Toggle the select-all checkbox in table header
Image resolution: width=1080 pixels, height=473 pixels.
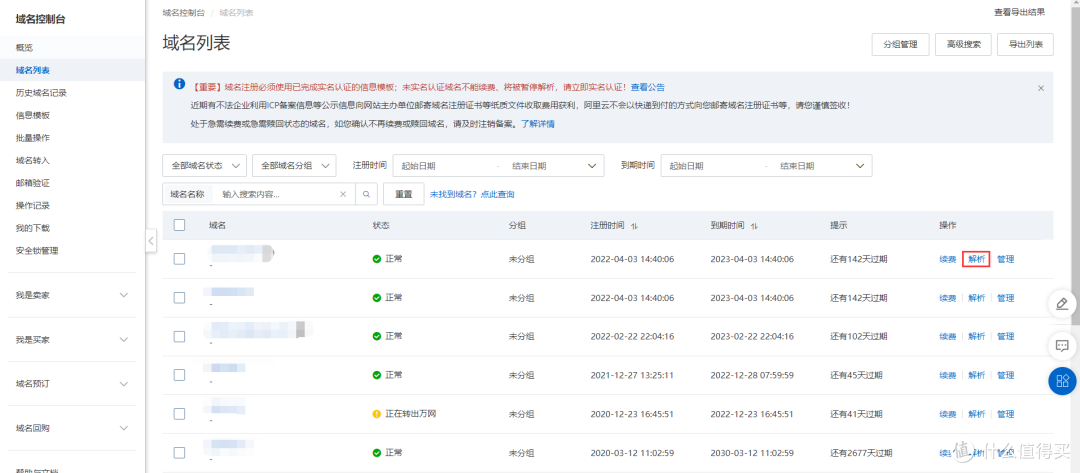179,224
